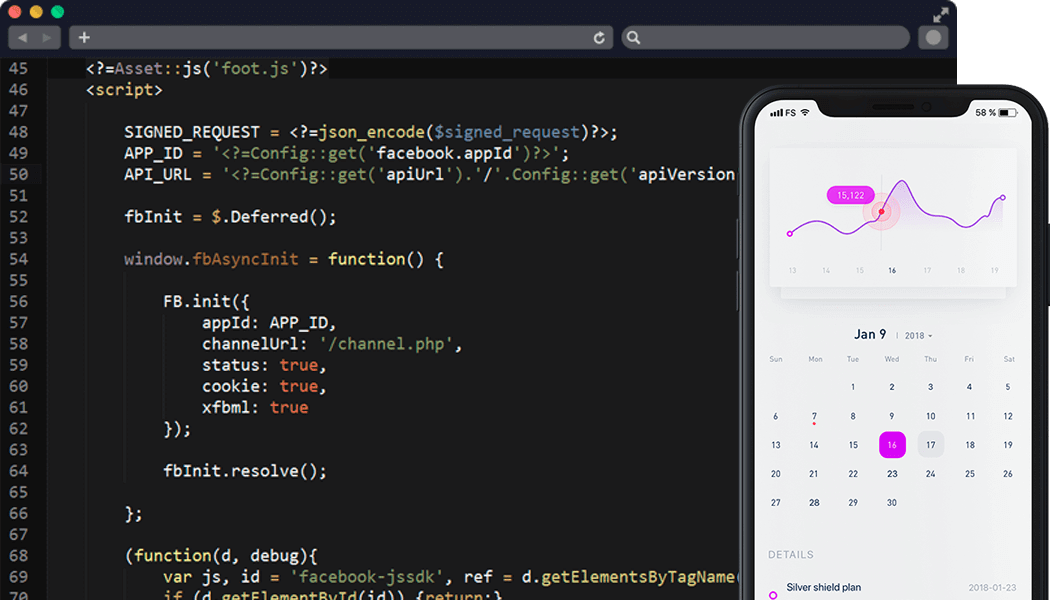Click the line 57 appId code line
This screenshot has width=1050, height=600.
coord(270,323)
